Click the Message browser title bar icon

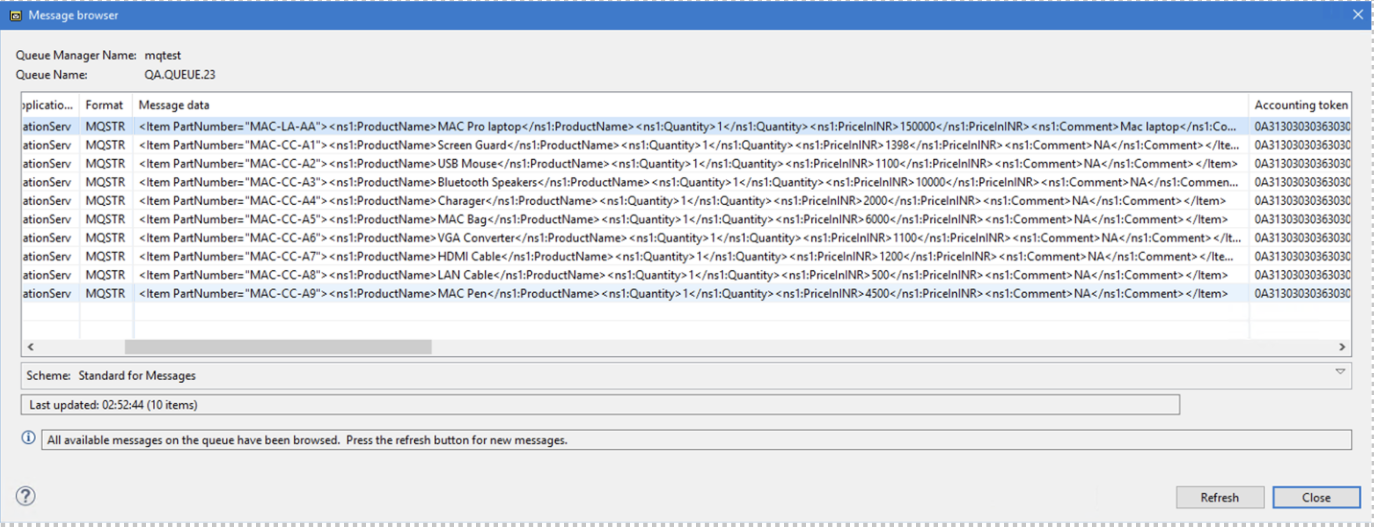coord(15,15)
